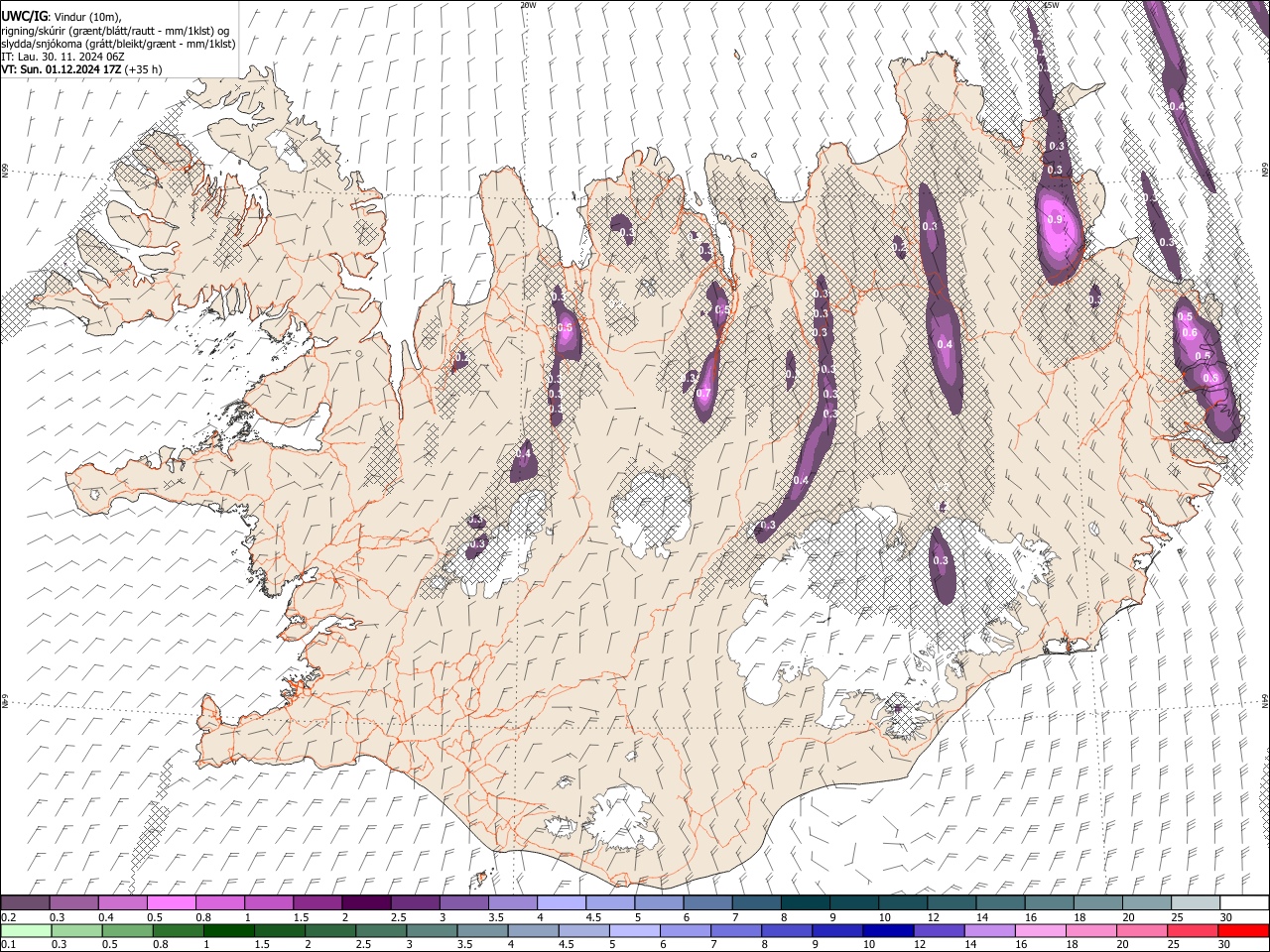The height and width of the screenshot is (952, 1270).
Task: Click the '0.7' snowfall value on the map
Action: (703, 393)
